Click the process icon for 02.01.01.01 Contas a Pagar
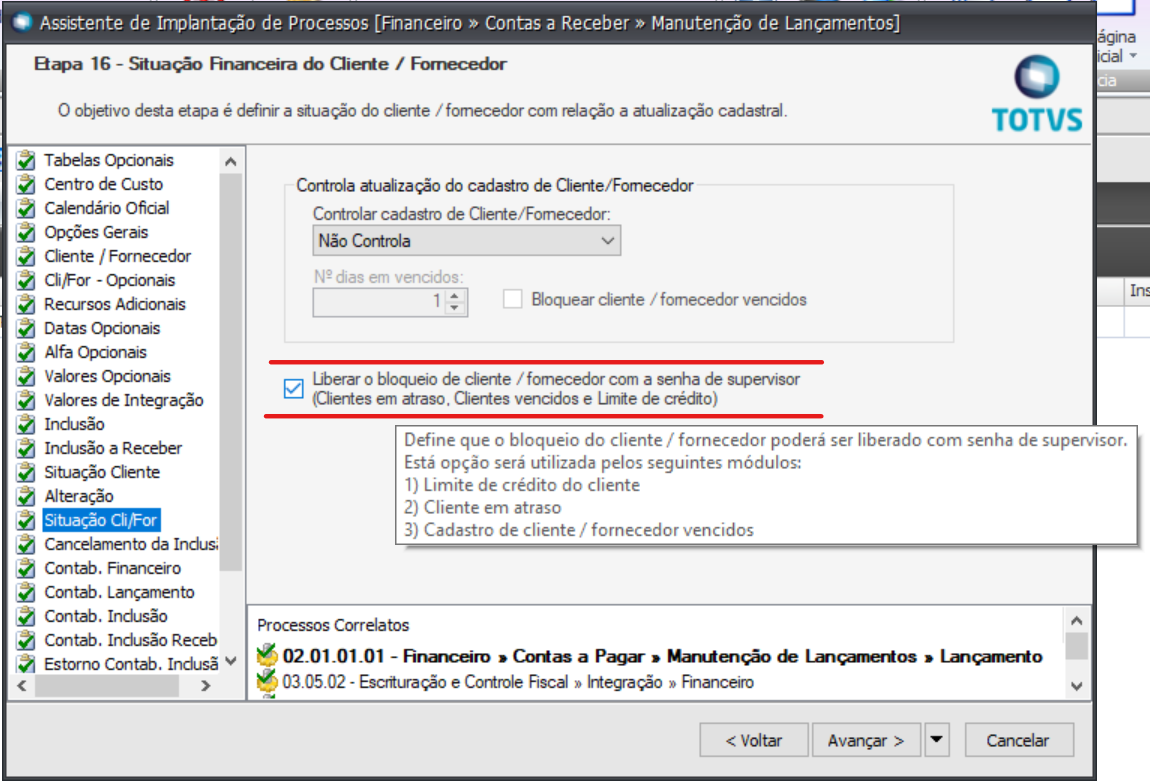 click(x=267, y=655)
